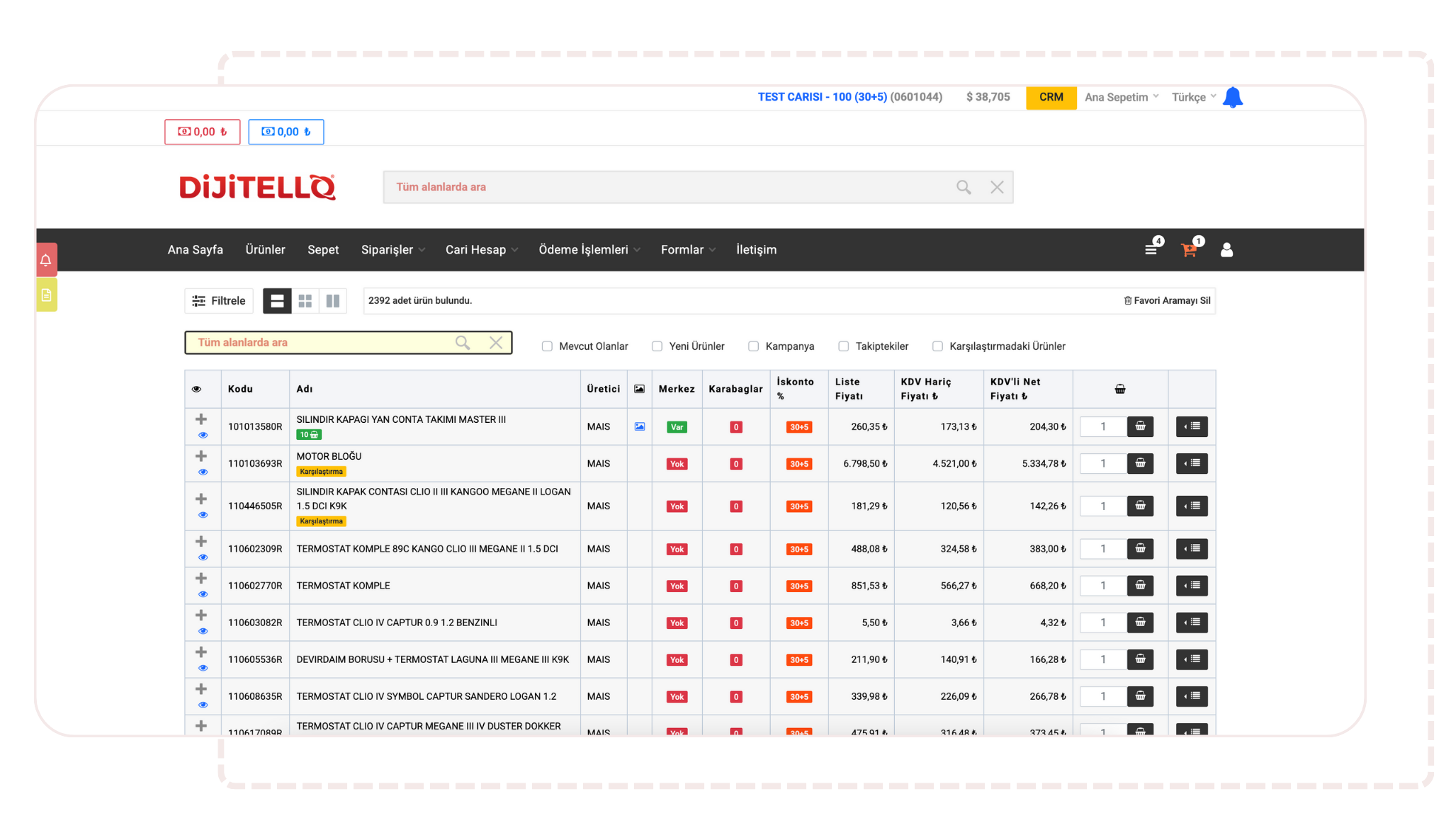Screen dimensions: 1451x840
Task: Expand the Cari Hesap menu
Action: (x=482, y=249)
